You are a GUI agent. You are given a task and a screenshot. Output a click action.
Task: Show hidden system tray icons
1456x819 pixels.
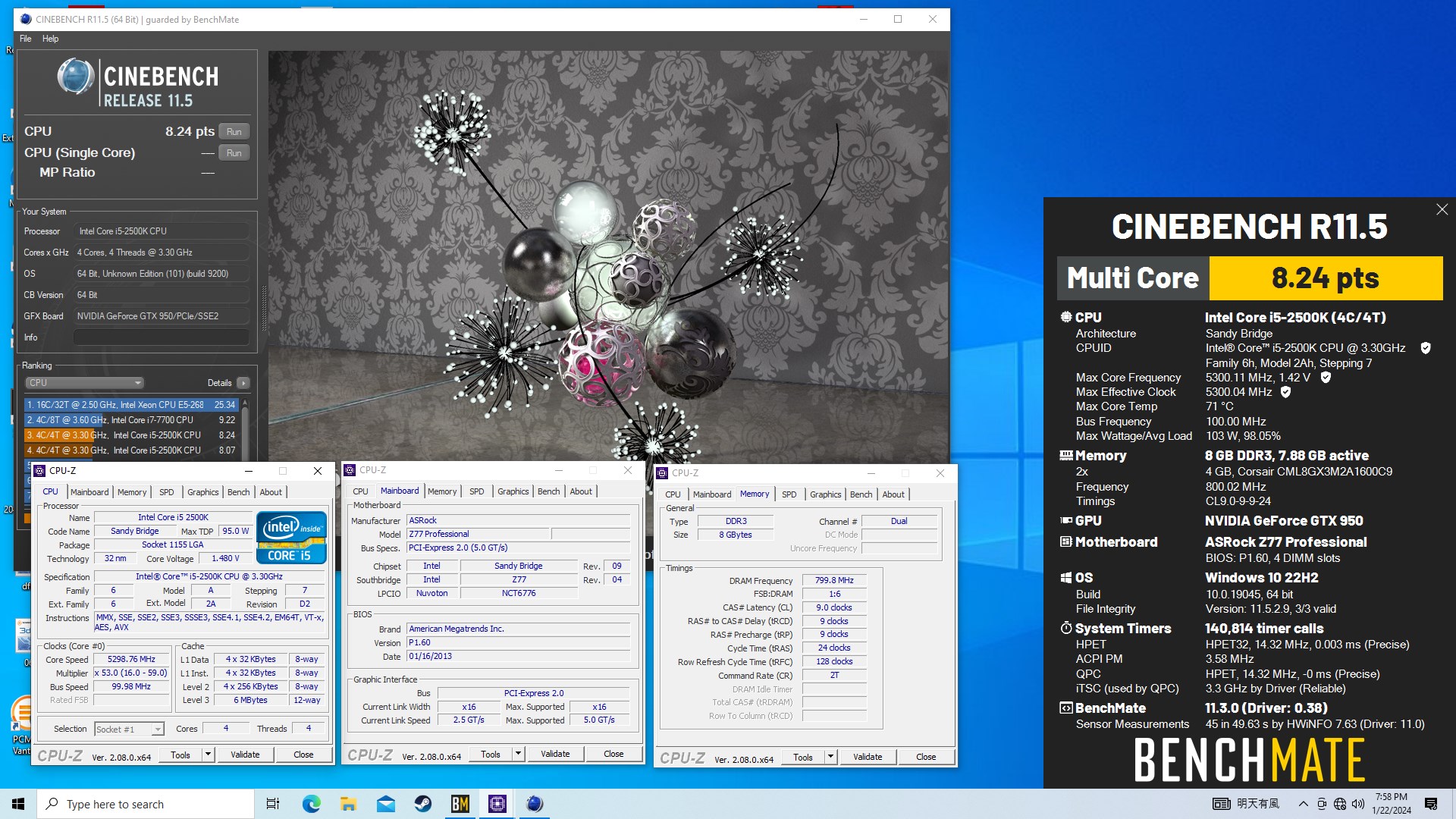1303,804
